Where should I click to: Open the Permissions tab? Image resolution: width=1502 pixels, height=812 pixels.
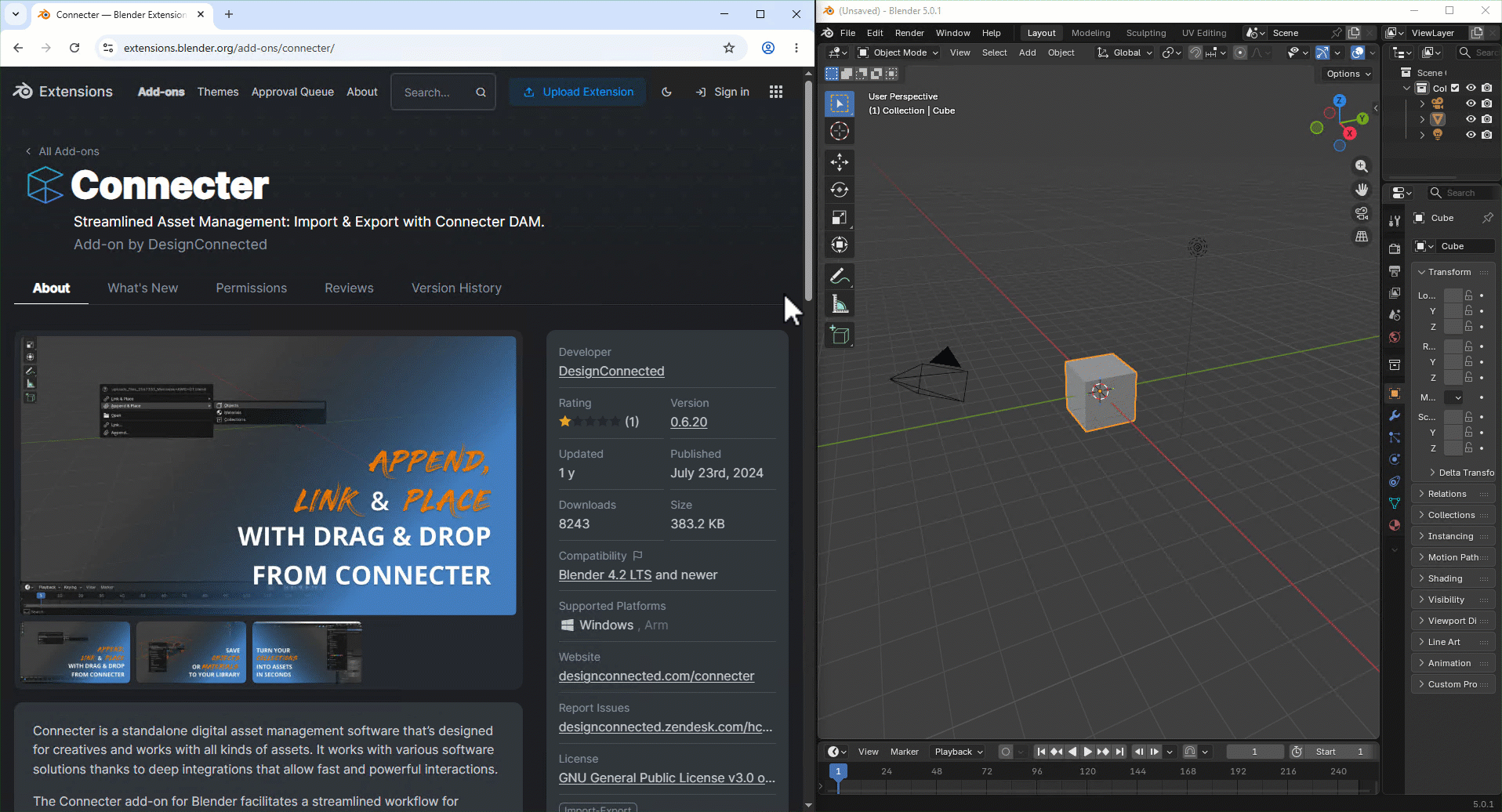(251, 288)
